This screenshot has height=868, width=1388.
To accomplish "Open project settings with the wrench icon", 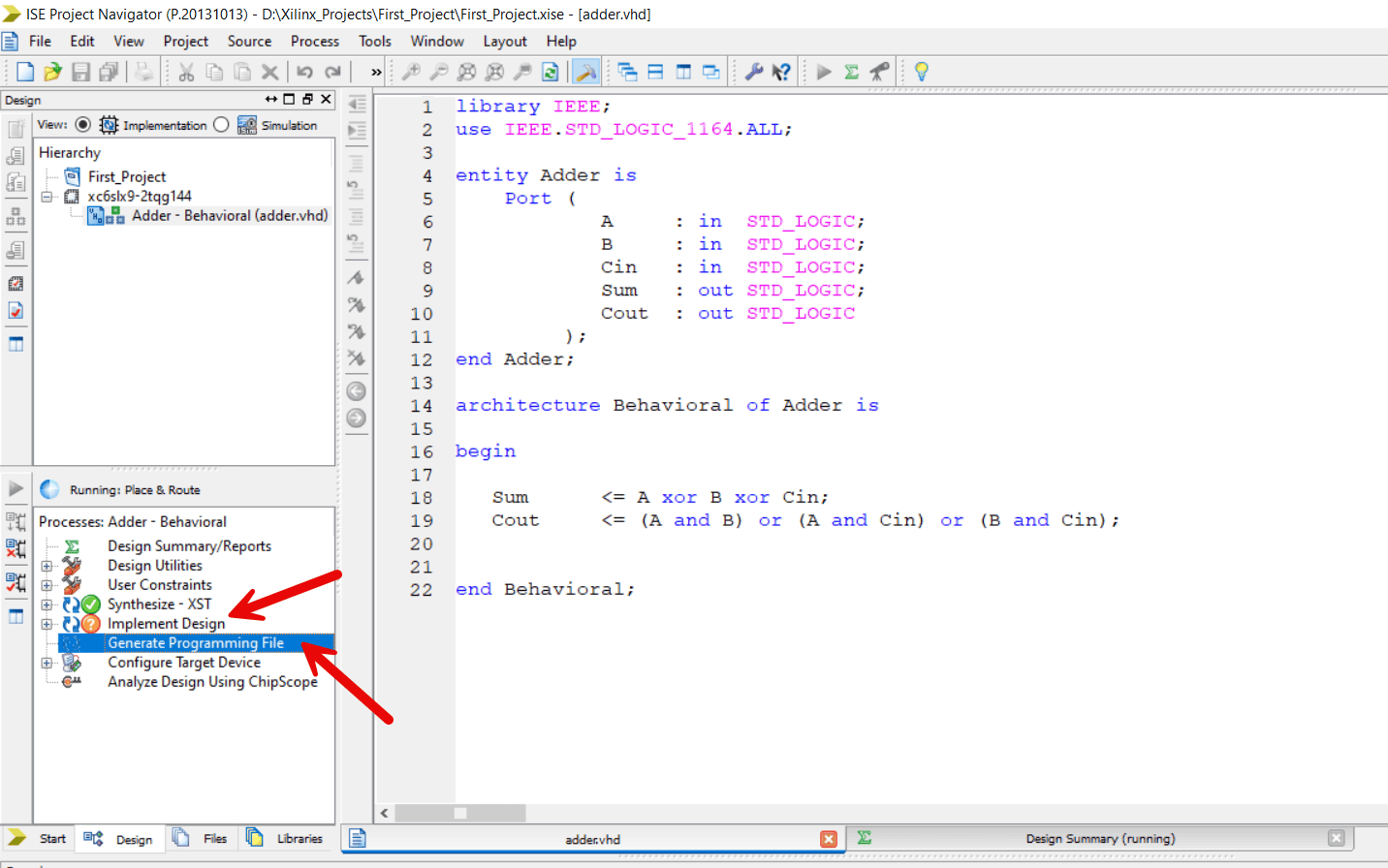I will (x=754, y=71).
